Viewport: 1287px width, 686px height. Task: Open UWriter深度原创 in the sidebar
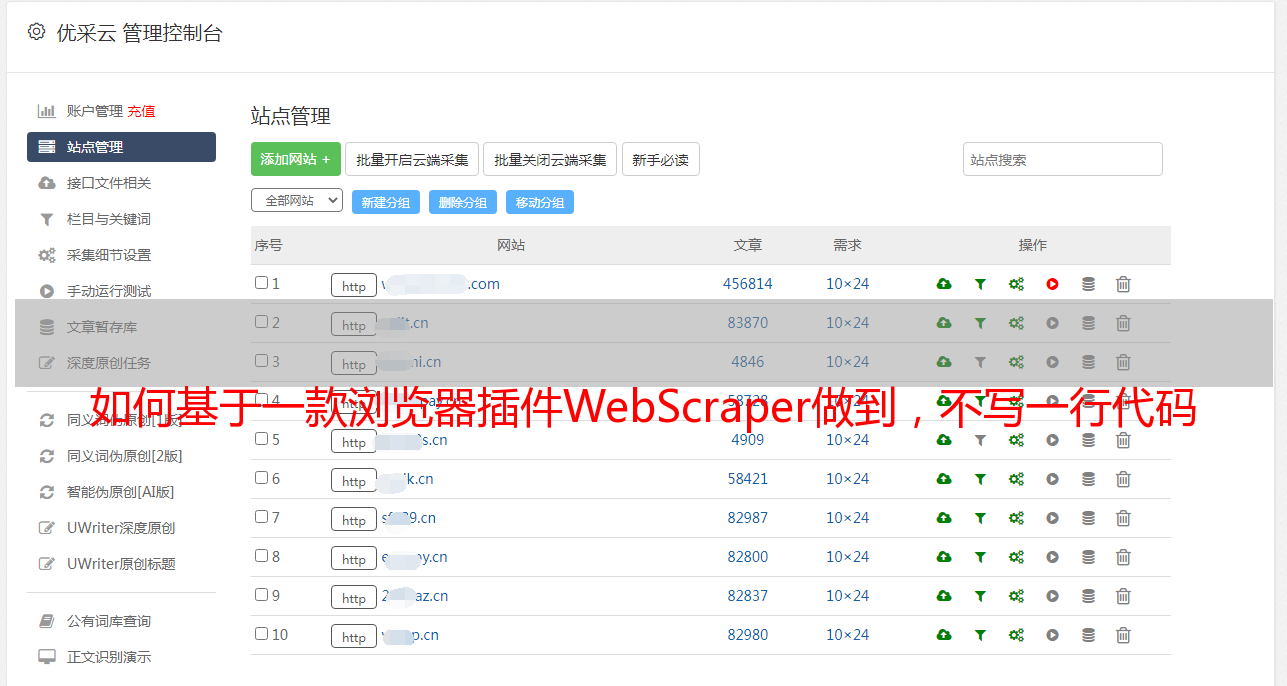(121, 528)
